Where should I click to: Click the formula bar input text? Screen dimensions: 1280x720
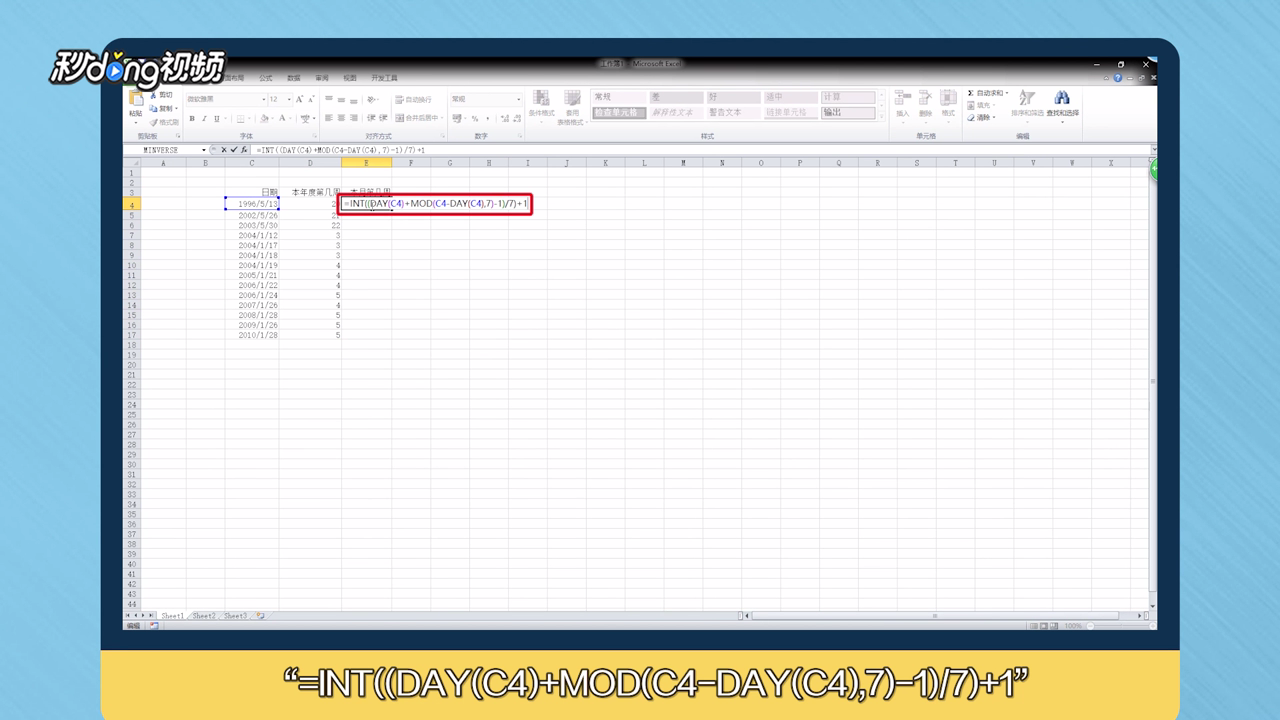coord(341,150)
